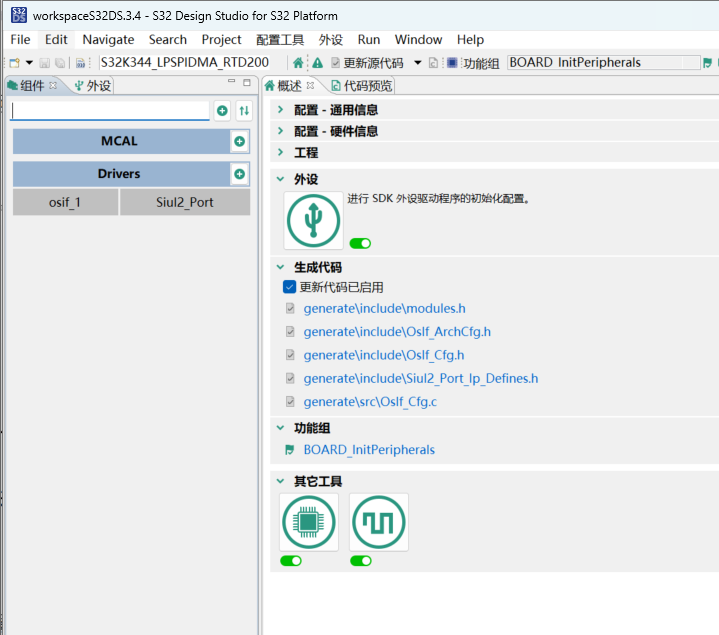Open the BOARD_InitPeripherals functional group combo box
The width and height of the screenshot is (719, 635).
pyautogui.click(x=603, y=62)
